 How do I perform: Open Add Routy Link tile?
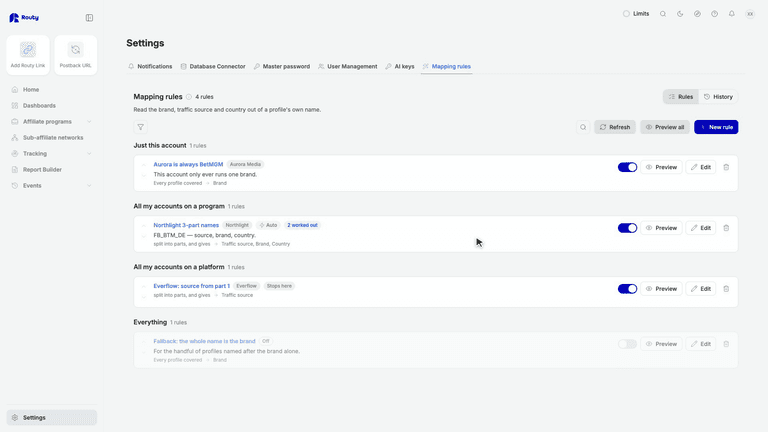click(x=28, y=55)
